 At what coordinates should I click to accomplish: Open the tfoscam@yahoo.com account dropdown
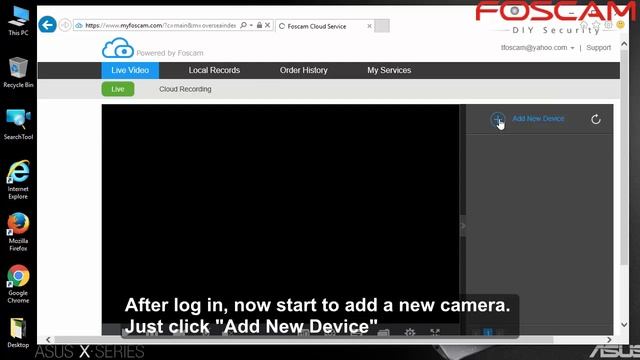tap(538, 48)
